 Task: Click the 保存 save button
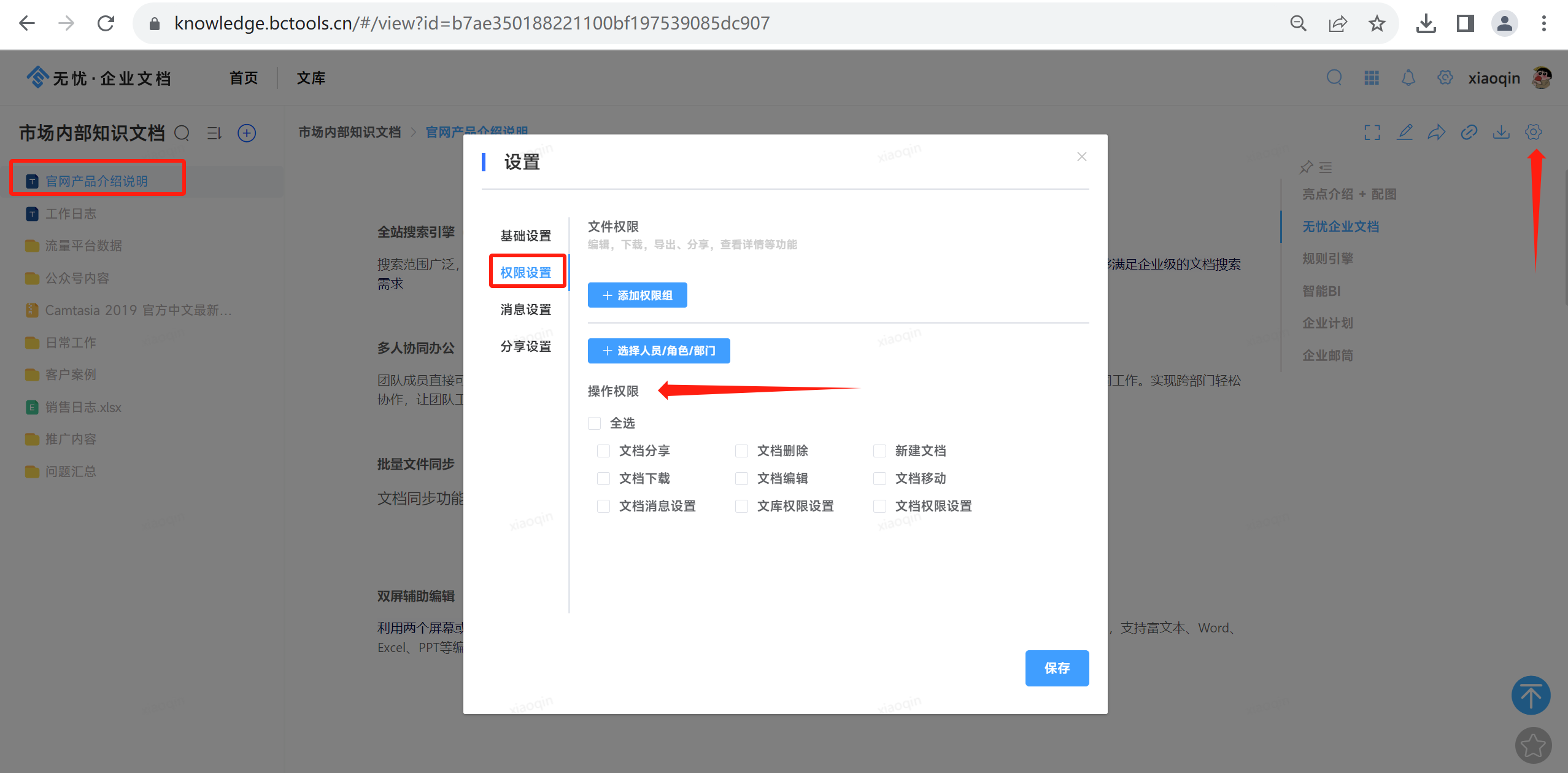1057,668
